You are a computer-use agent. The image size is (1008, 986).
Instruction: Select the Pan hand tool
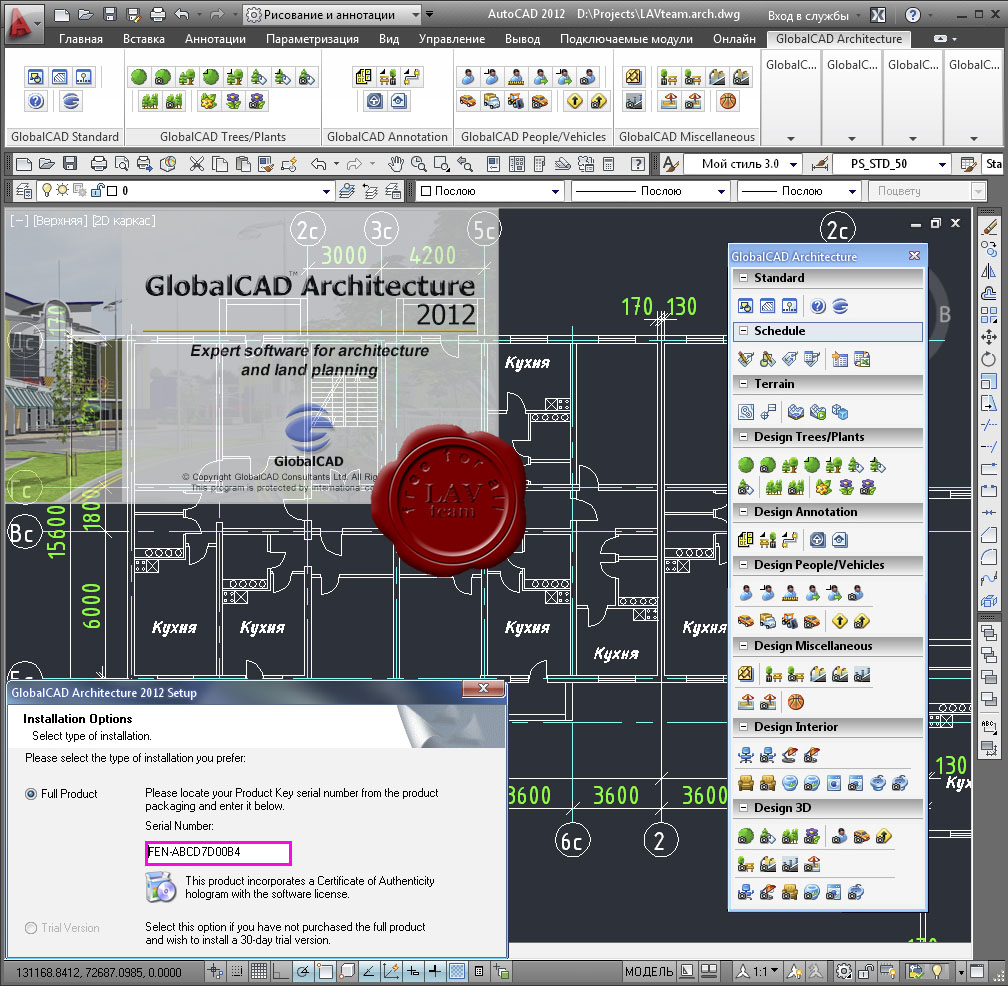pos(395,164)
